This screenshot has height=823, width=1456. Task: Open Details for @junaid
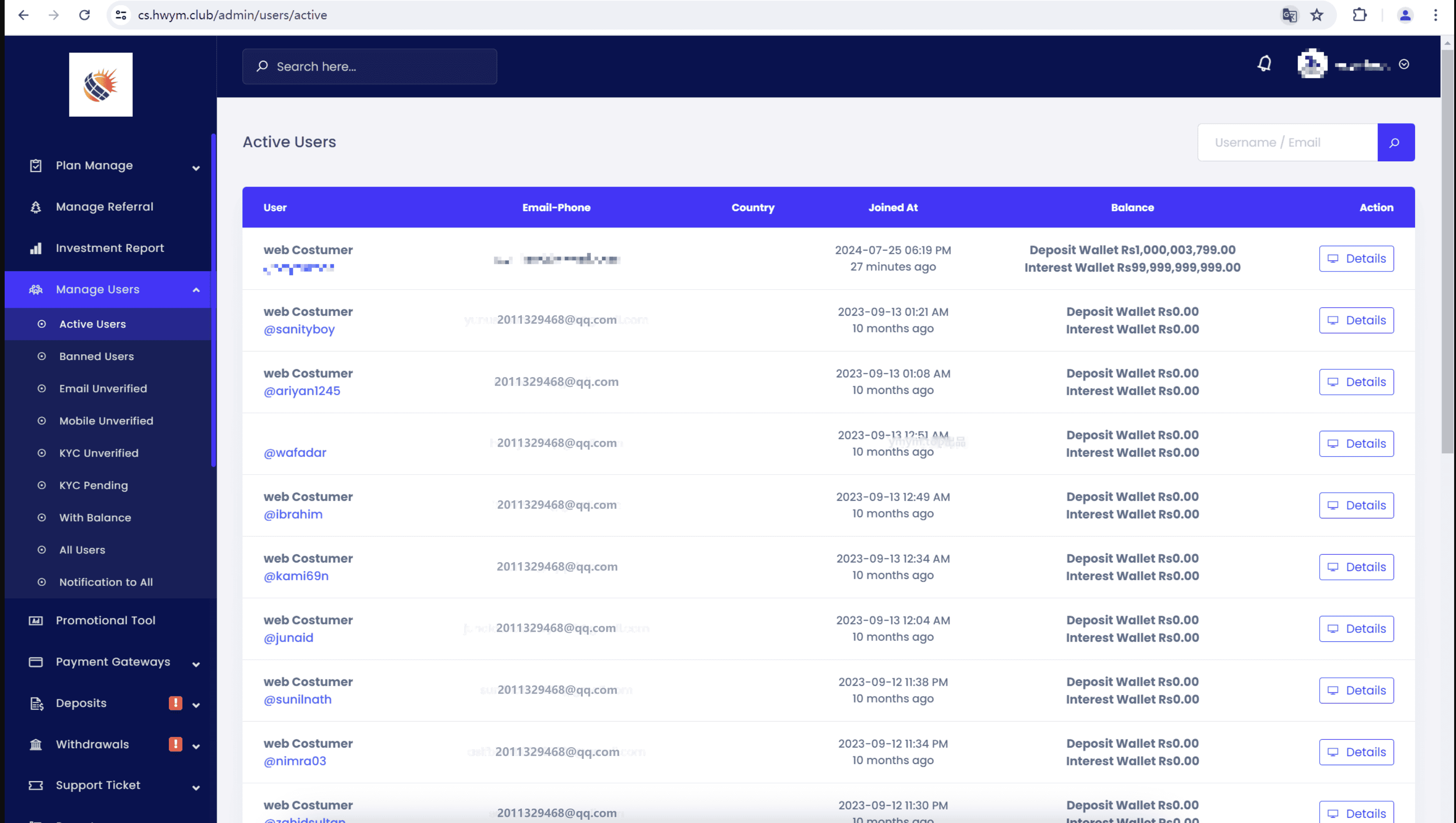tap(1356, 629)
